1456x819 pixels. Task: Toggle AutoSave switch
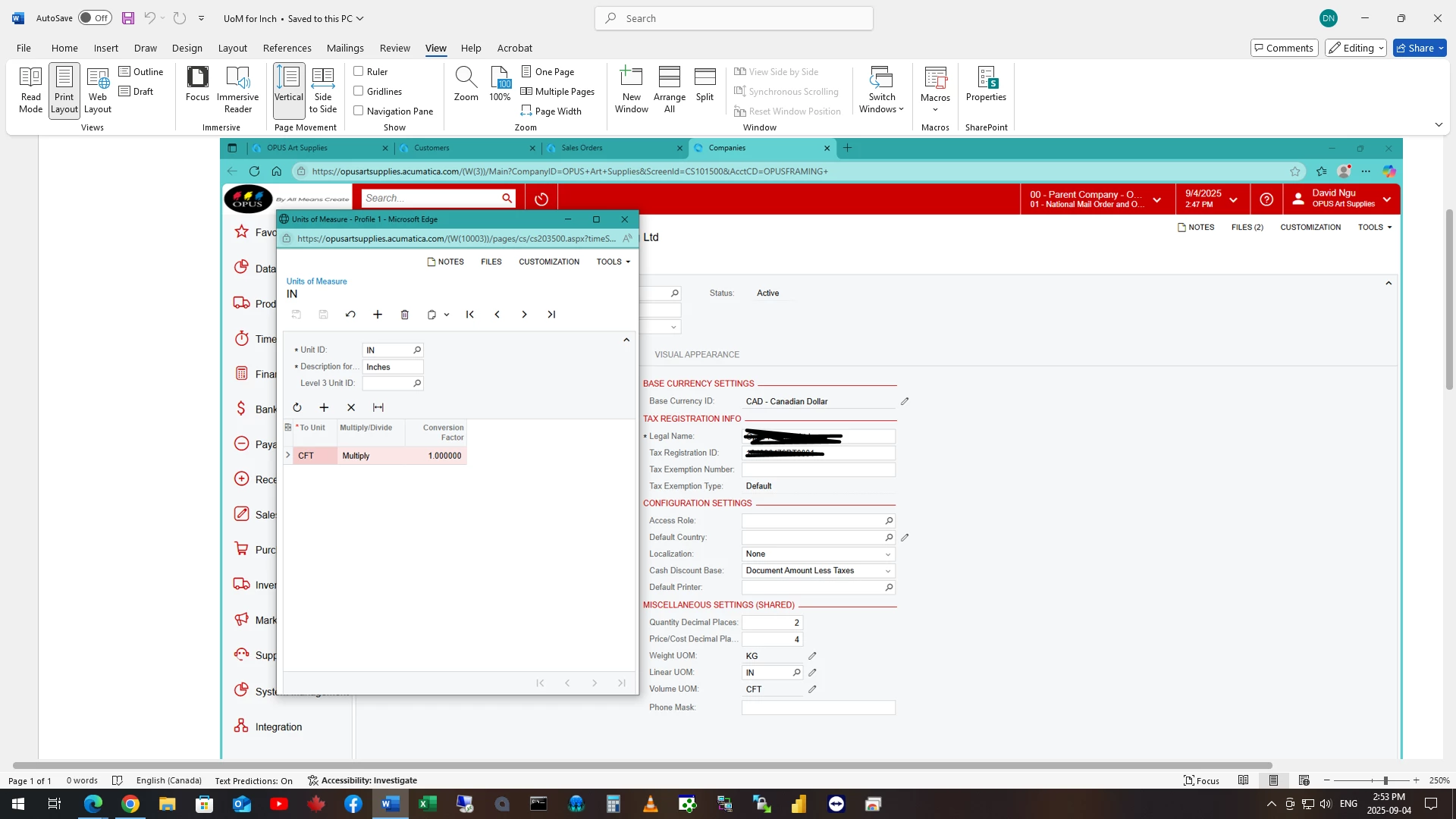point(95,18)
